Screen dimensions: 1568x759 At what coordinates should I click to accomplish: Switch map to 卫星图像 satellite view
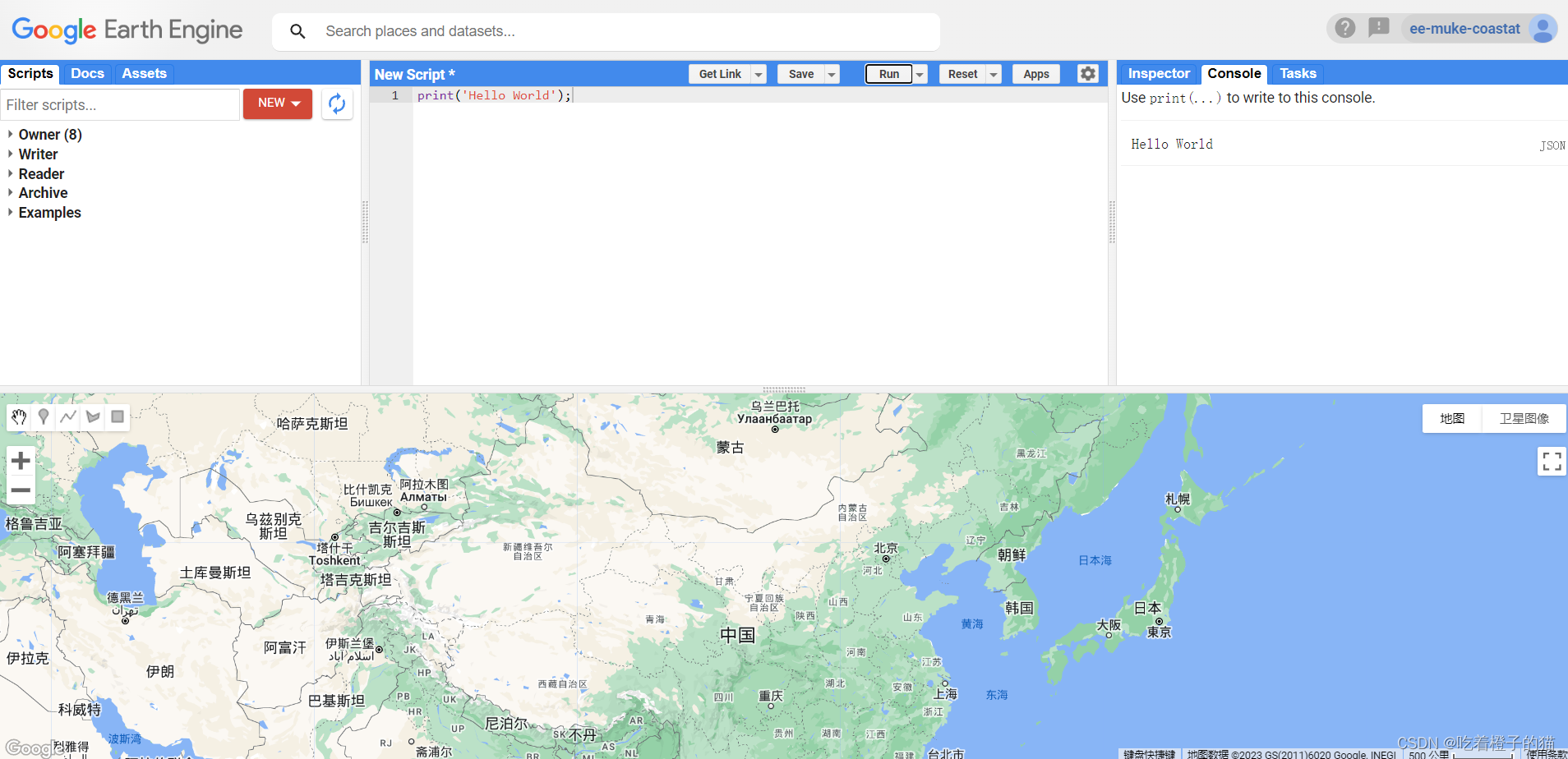point(1523,418)
